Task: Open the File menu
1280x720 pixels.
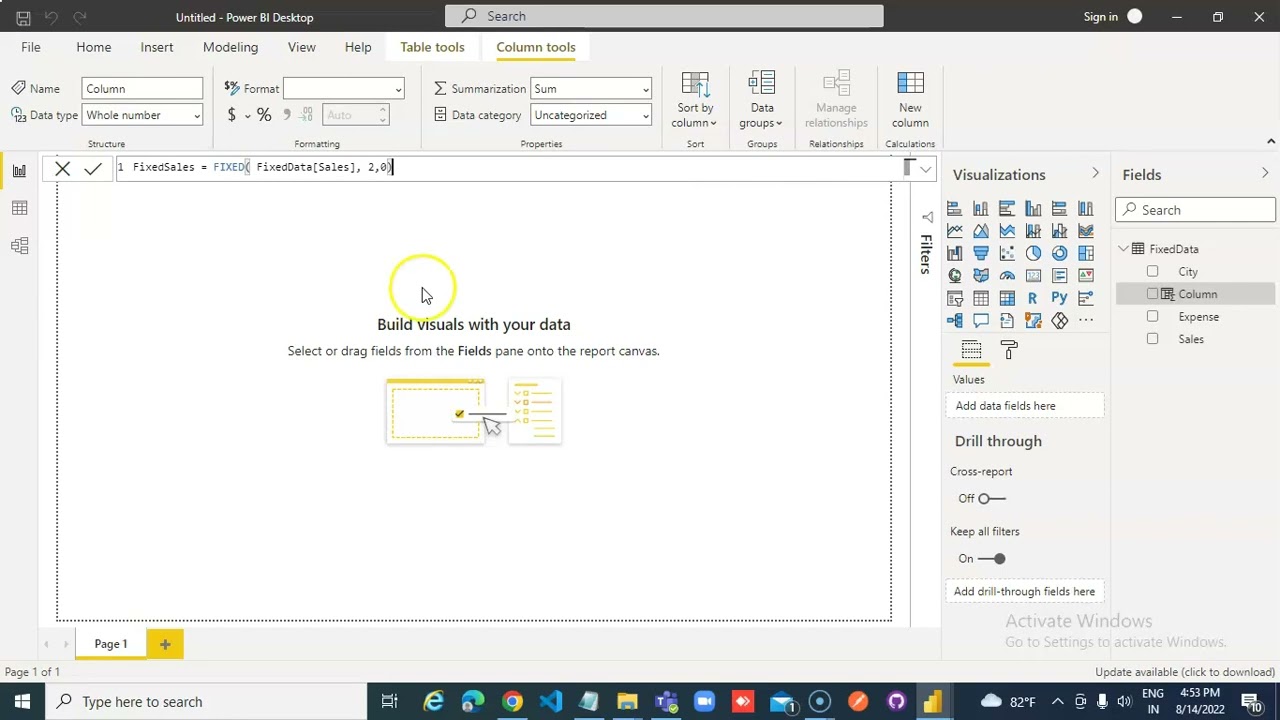Action: (31, 47)
